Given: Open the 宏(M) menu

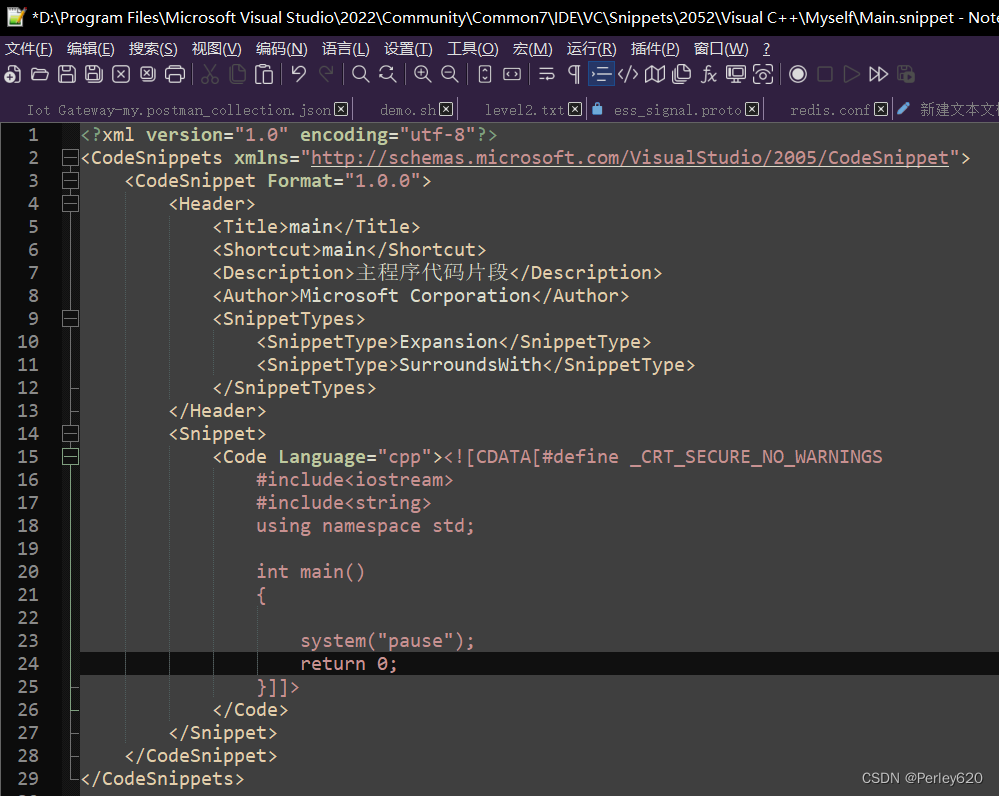Looking at the screenshot, I should [533, 48].
